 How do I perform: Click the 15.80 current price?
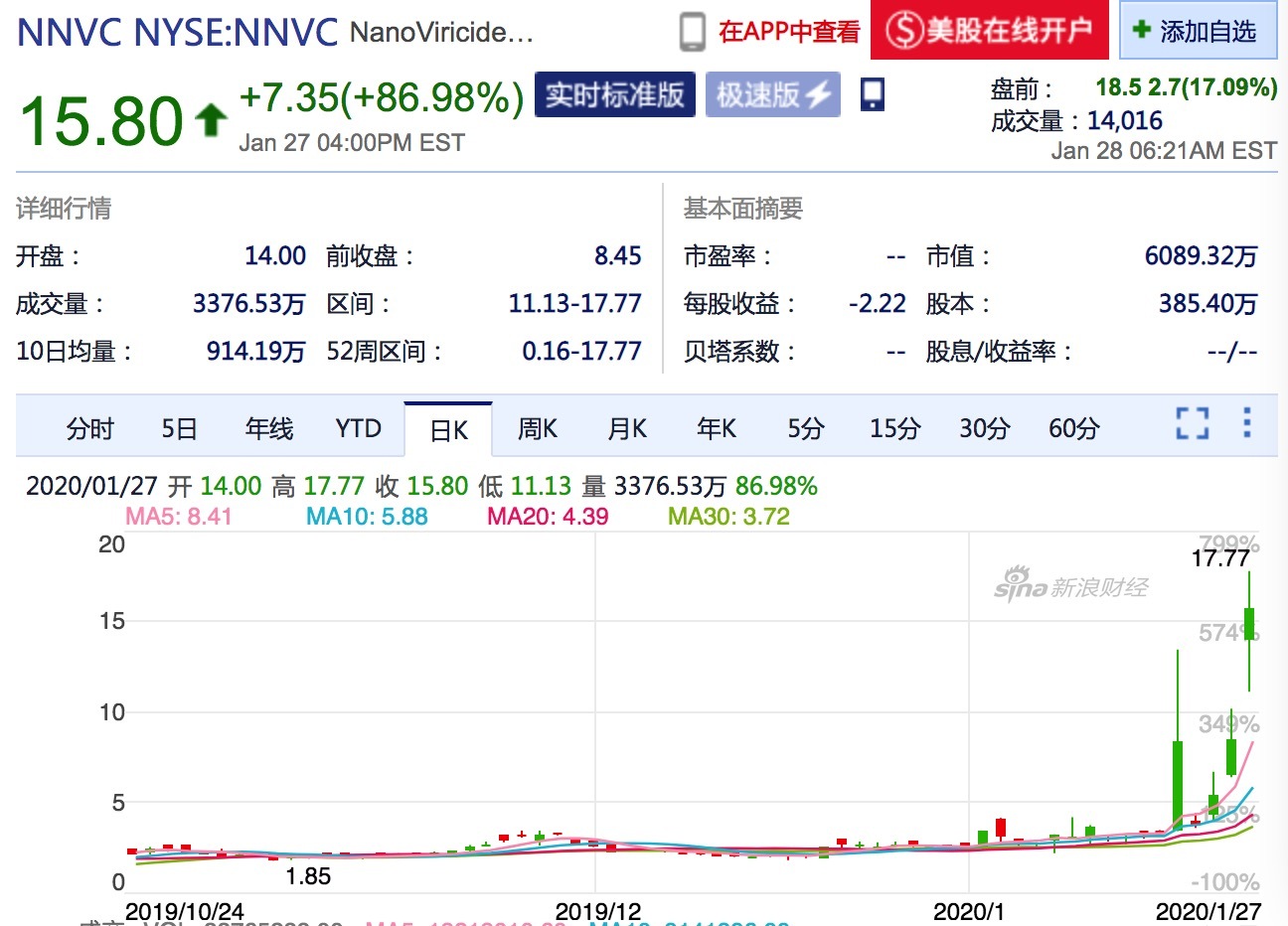click(101, 121)
